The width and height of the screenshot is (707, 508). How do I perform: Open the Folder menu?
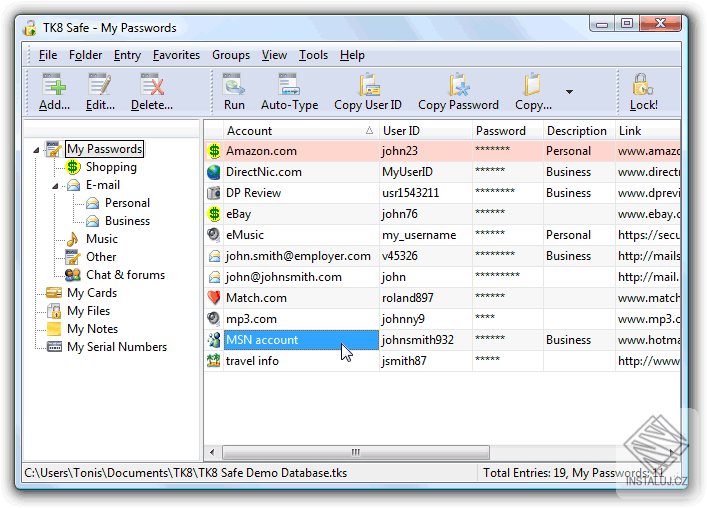coord(85,55)
